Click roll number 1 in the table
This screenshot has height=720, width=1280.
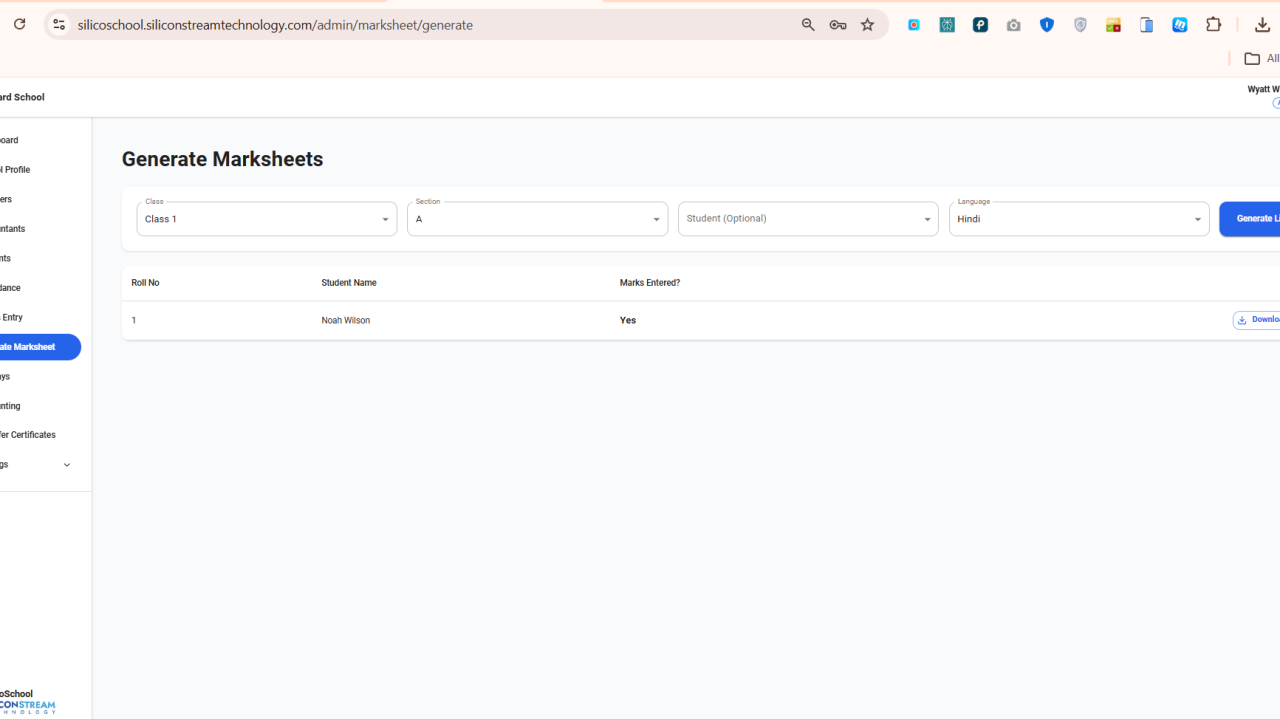134,321
